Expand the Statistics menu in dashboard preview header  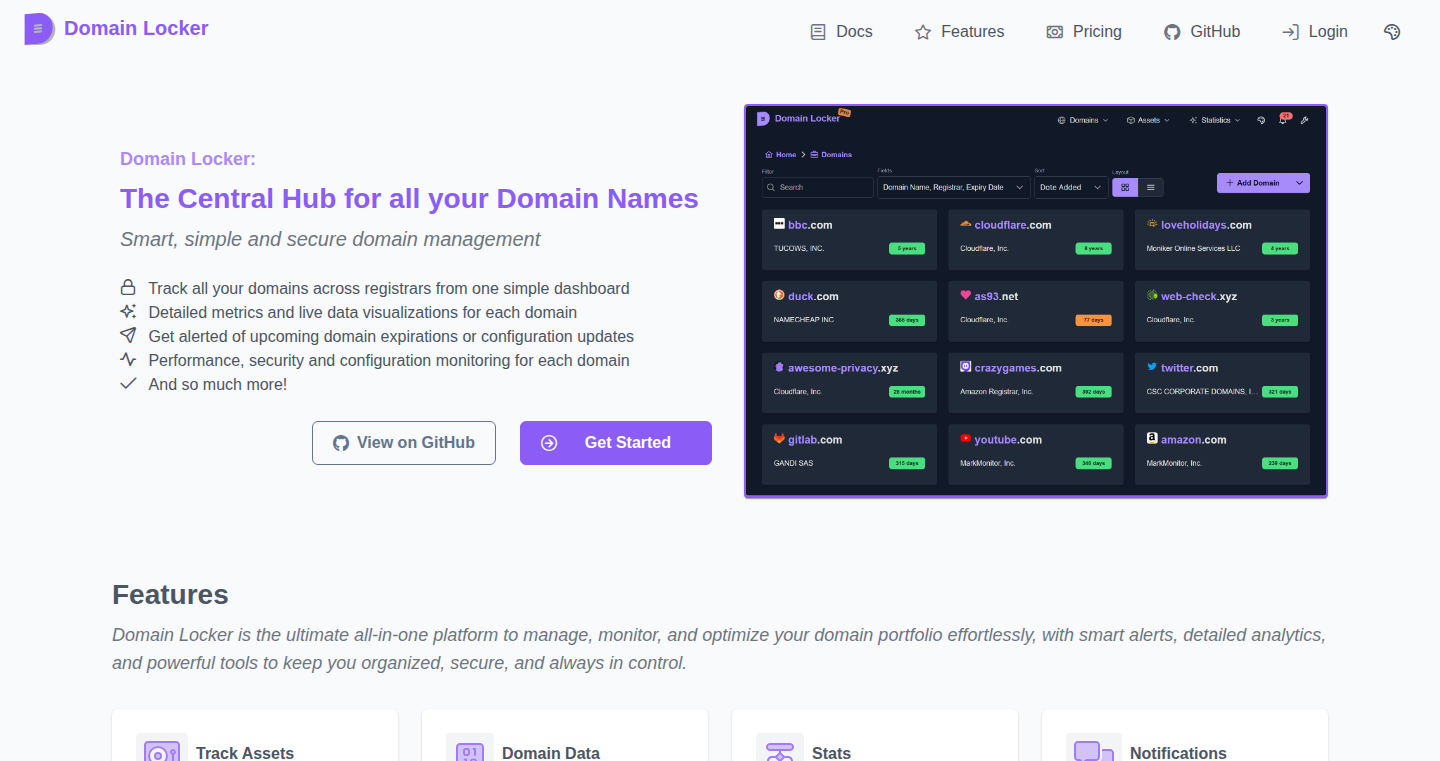click(1215, 120)
